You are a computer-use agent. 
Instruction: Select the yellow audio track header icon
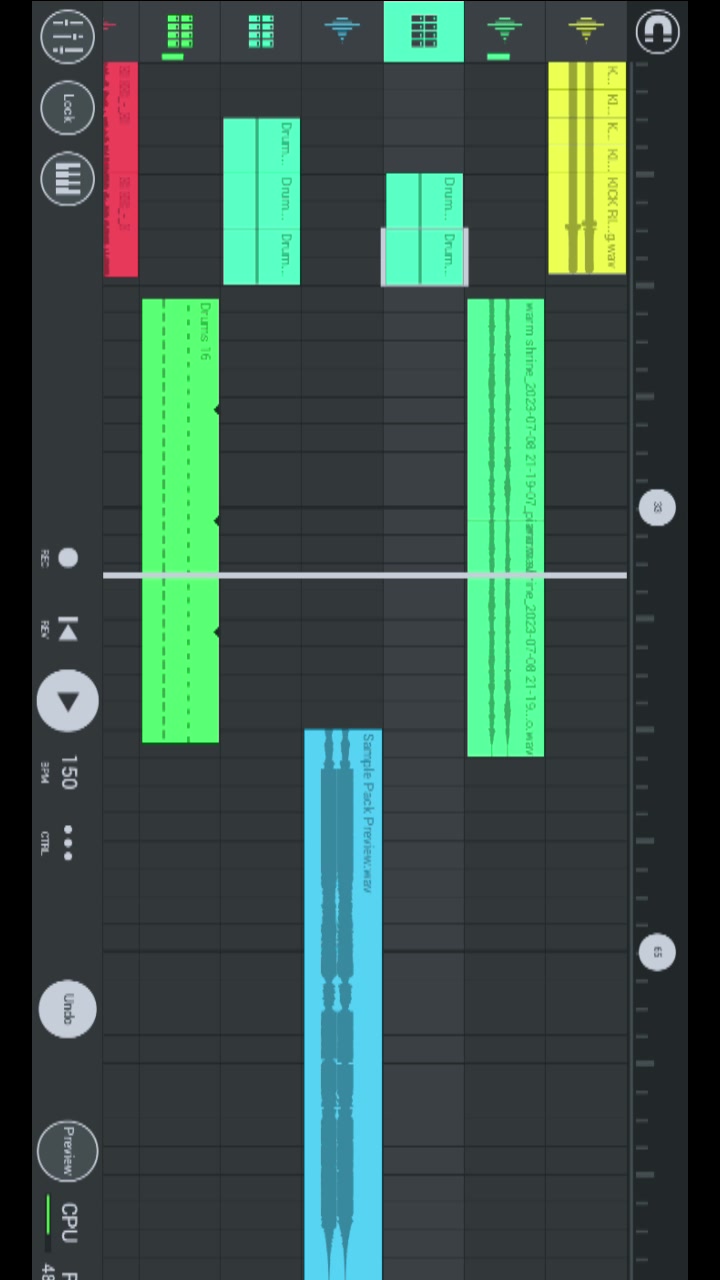coord(586,32)
